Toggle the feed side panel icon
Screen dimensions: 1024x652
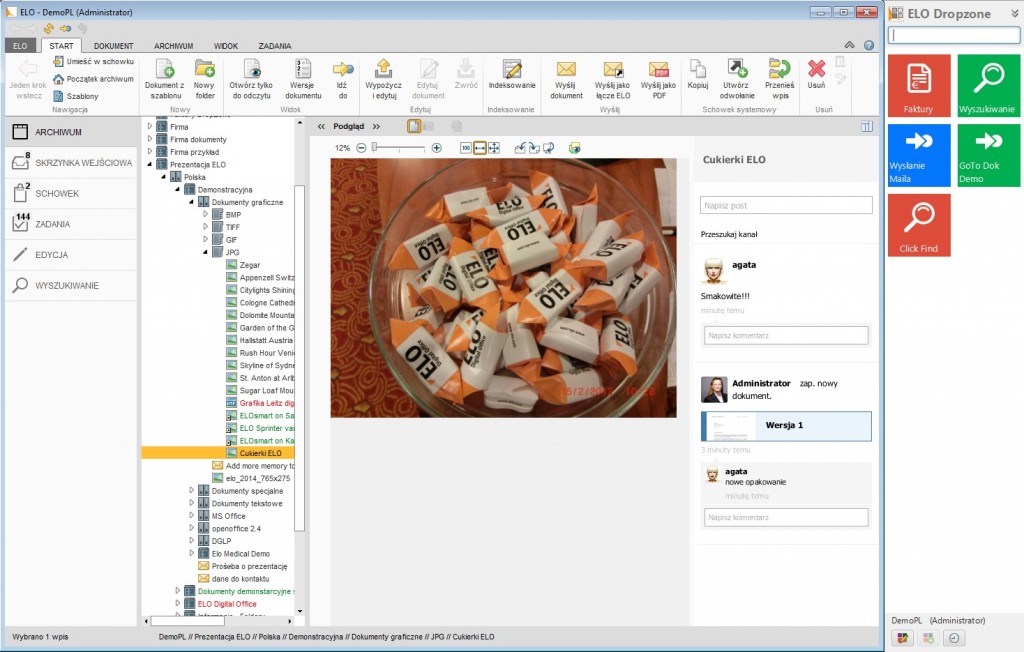[x=867, y=127]
